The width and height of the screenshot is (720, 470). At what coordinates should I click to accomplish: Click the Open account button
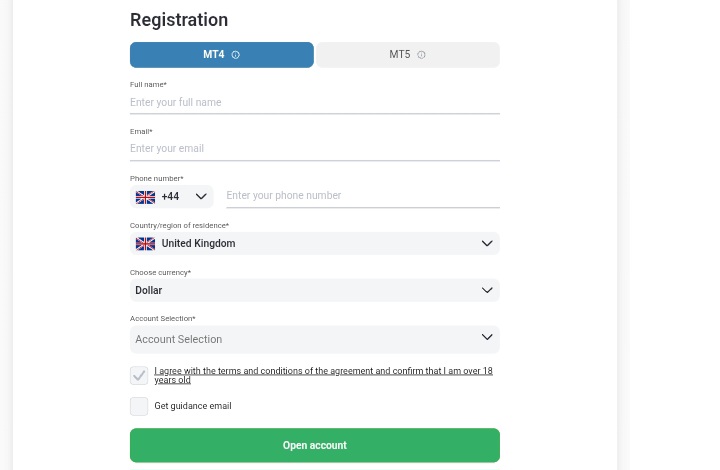click(x=315, y=445)
